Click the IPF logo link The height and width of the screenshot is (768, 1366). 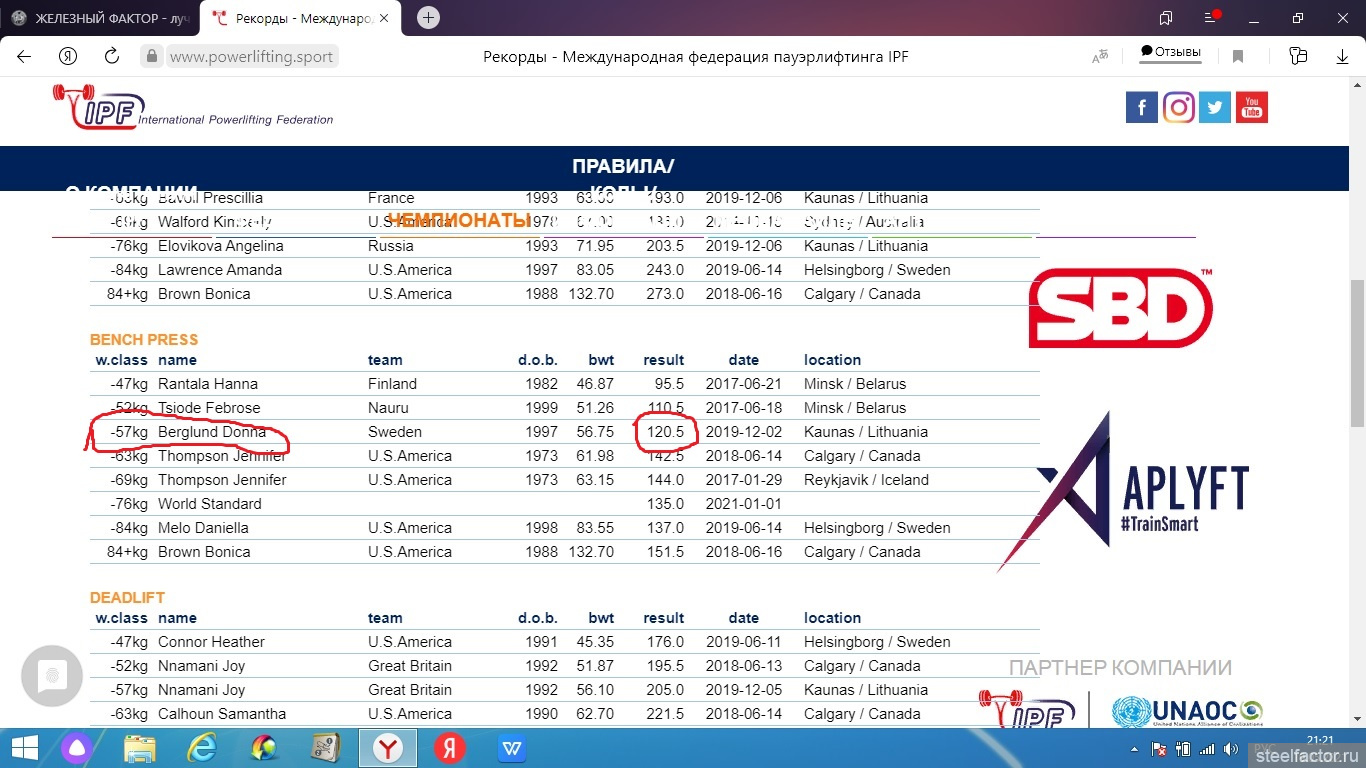tap(100, 108)
